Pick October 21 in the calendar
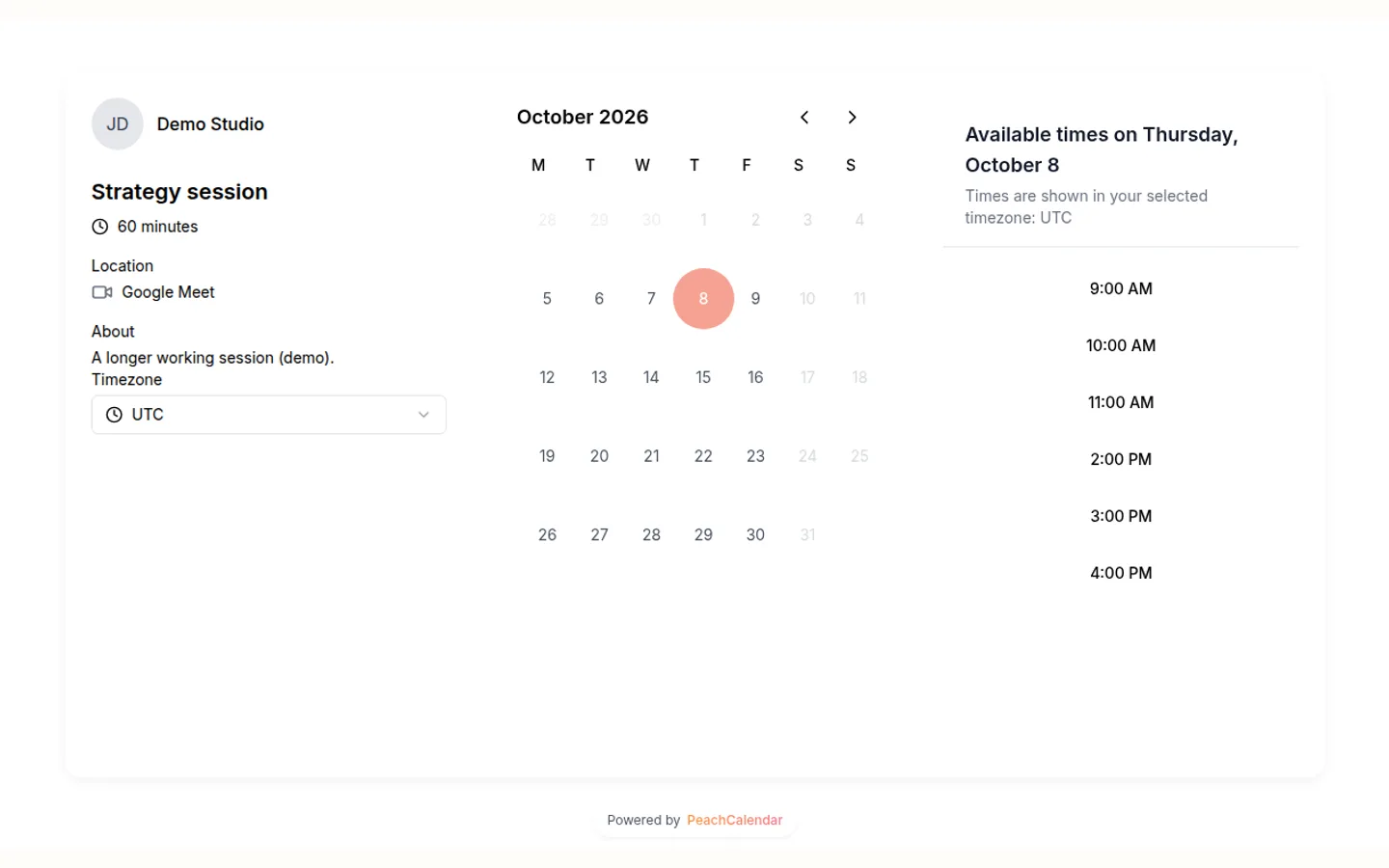Viewport: 1389px width, 868px height. pyautogui.click(x=651, y=456)
